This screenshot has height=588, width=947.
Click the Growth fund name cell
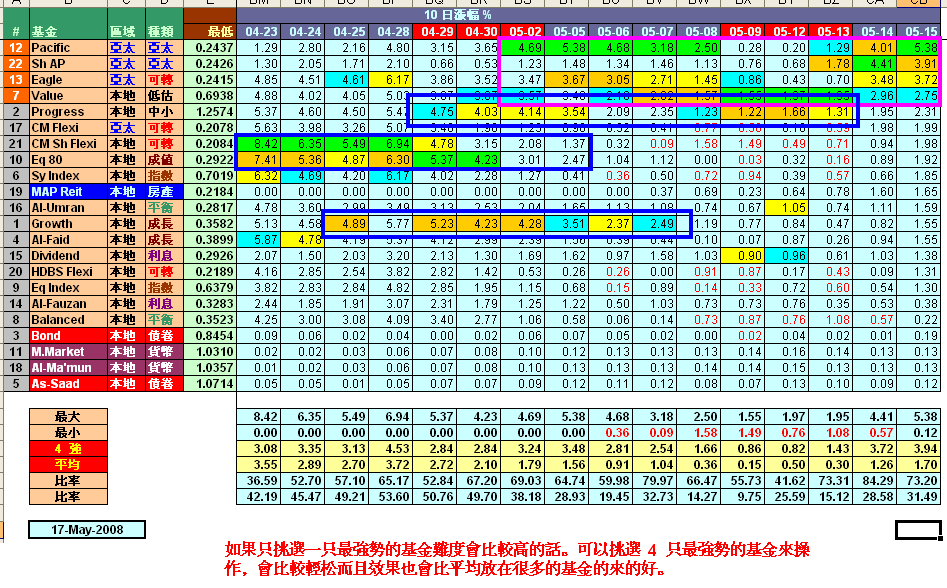pyautogui.click(x=68, y=223)
